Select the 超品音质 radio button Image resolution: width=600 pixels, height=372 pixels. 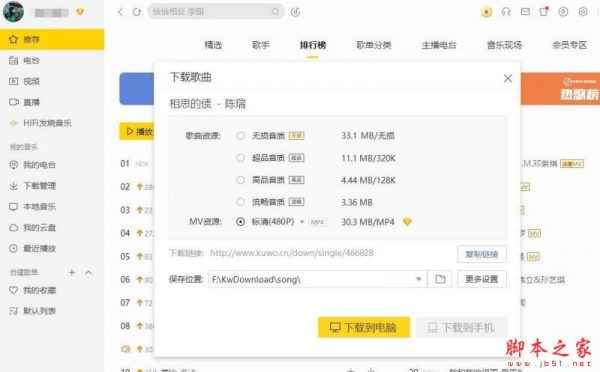click(x=240, y=158)
